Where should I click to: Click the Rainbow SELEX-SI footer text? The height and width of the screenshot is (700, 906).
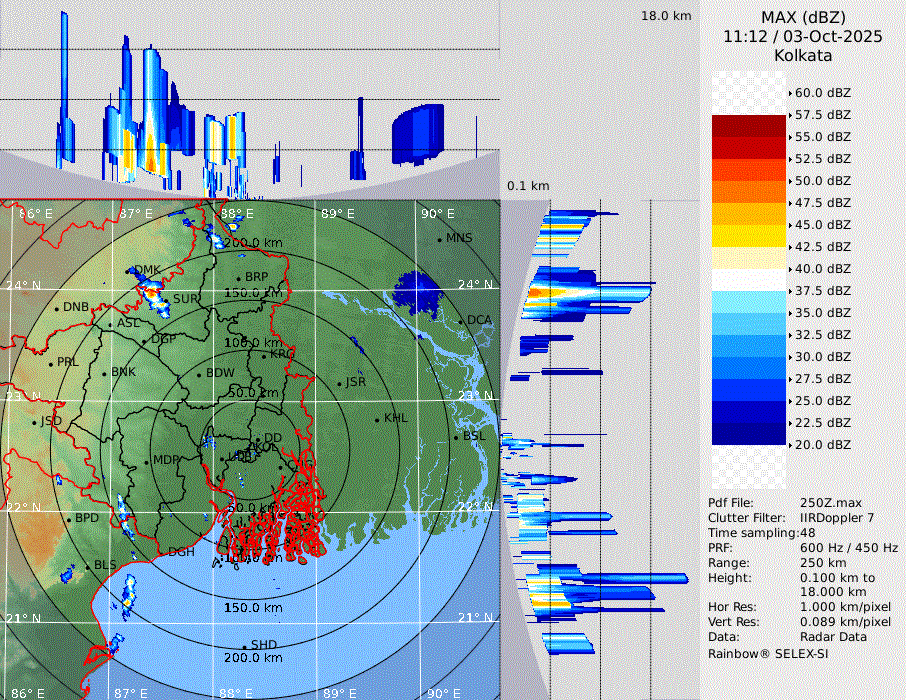point(768,653)
